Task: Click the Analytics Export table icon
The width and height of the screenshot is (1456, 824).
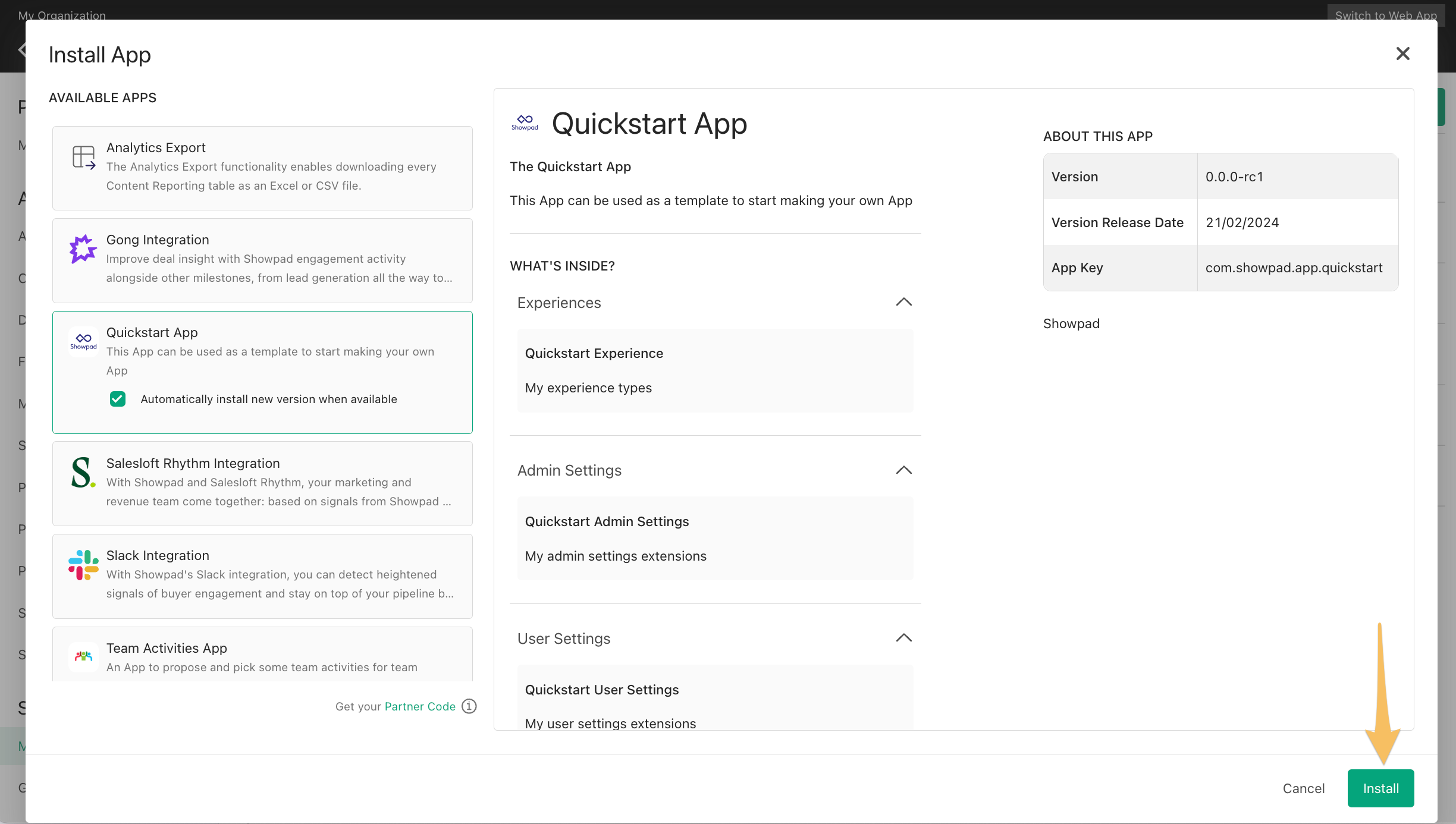Action: 83,158
